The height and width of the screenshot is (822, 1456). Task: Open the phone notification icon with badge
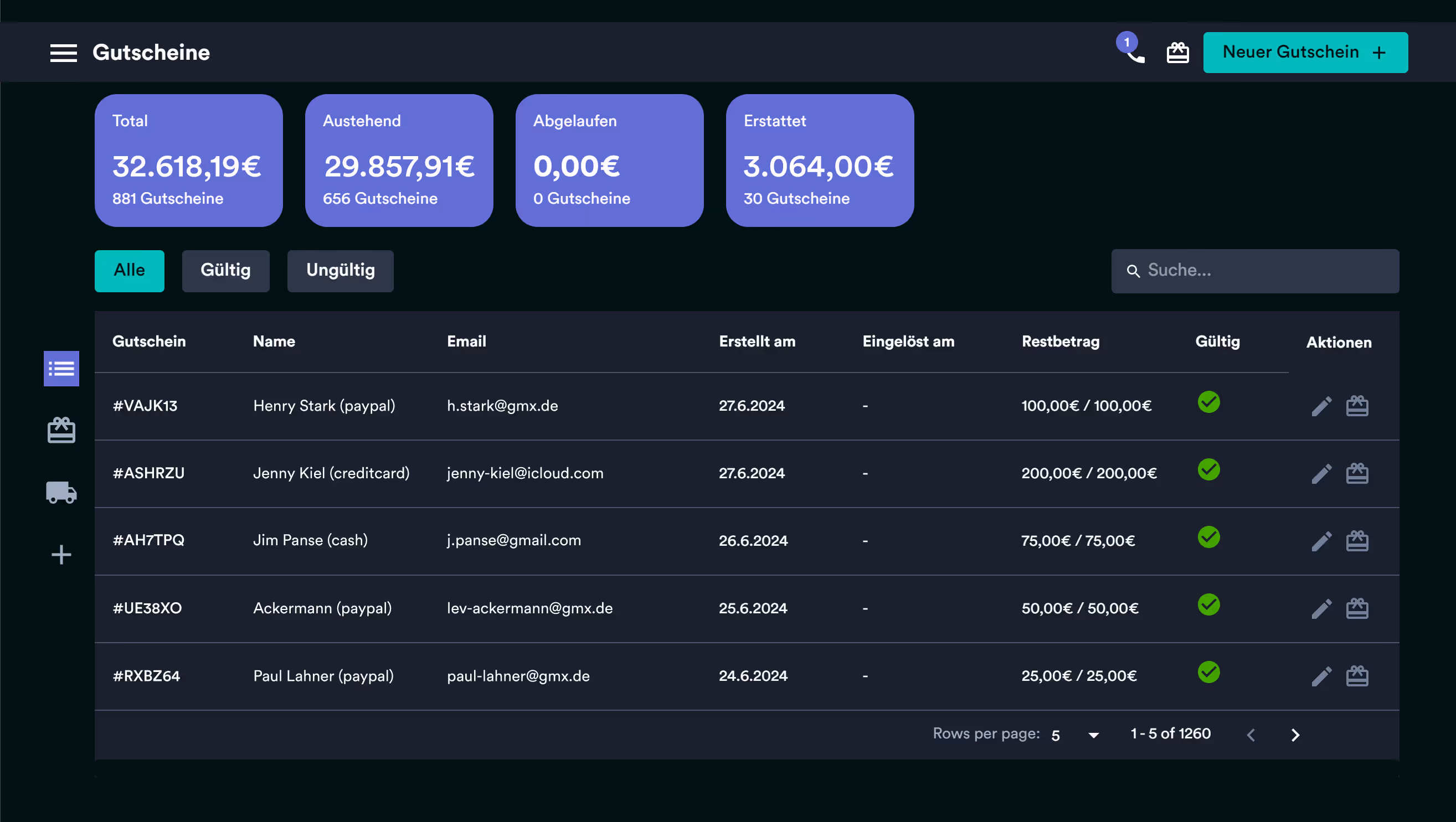point(1133,53)
